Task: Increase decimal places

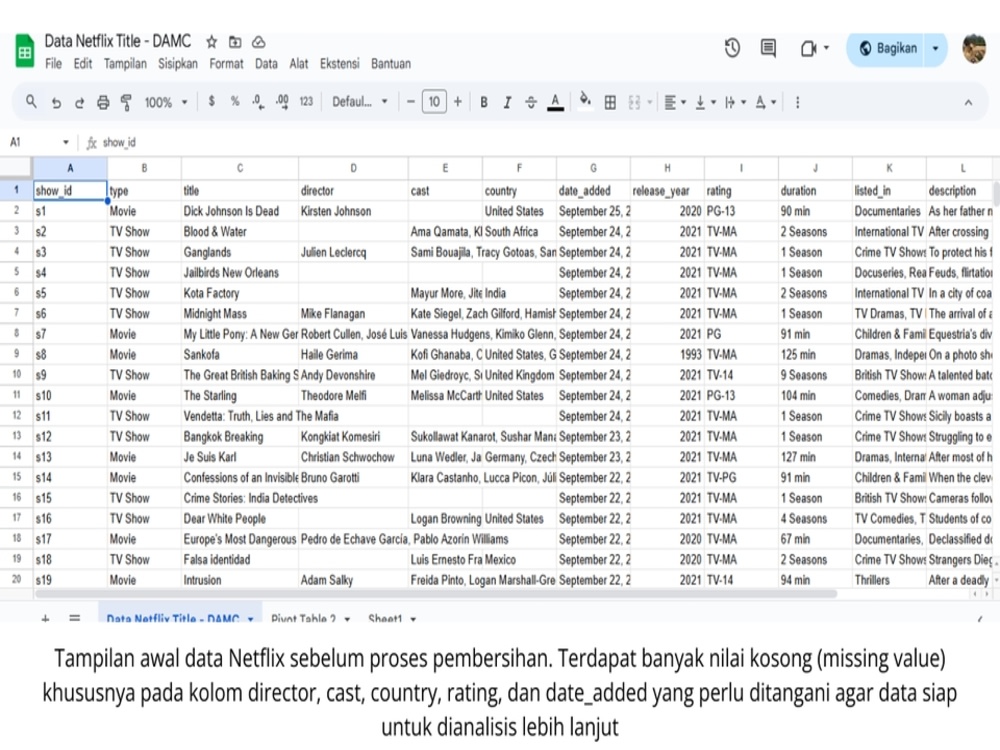Action: (282, 102)
